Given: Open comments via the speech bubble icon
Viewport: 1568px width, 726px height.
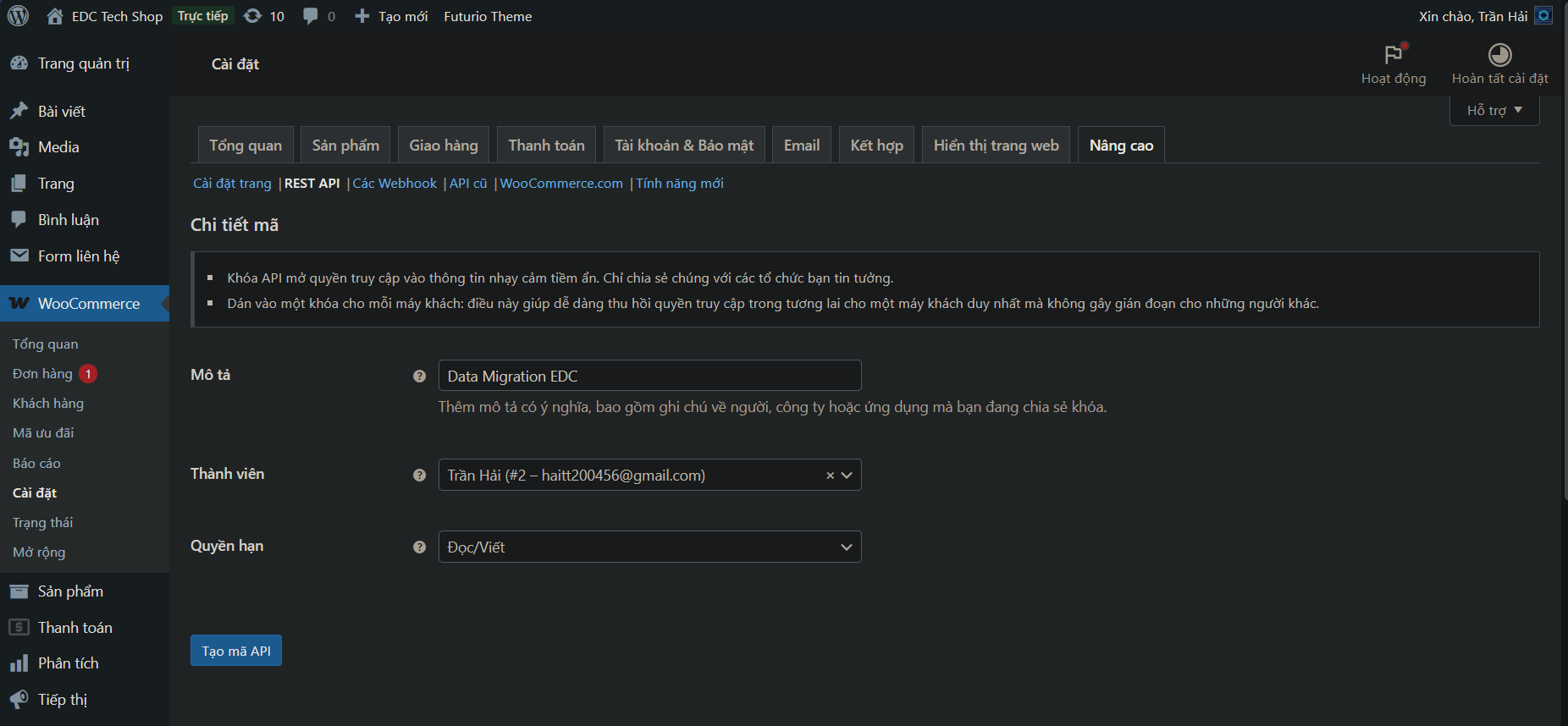Looking at the screenshot, I should click(x=311, y=16).
